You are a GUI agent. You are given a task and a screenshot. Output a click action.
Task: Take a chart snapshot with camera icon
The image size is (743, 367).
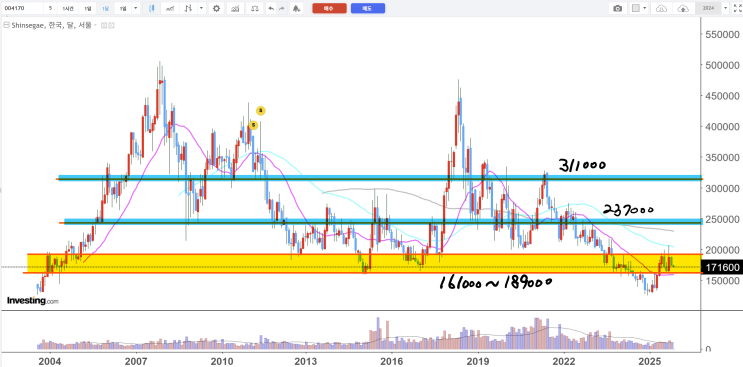(617, 8)
